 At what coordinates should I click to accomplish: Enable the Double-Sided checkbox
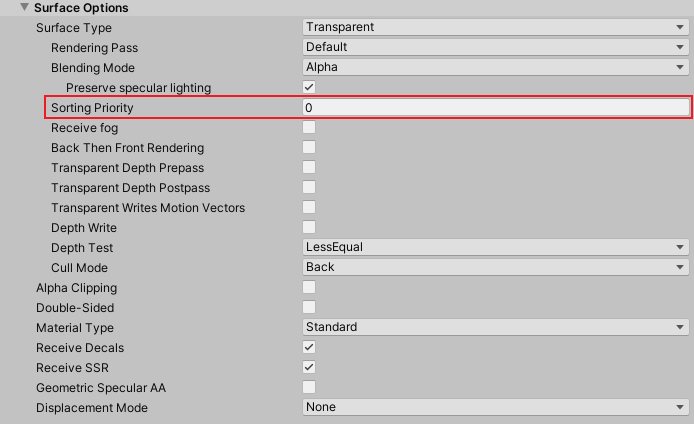coord(310,307)
